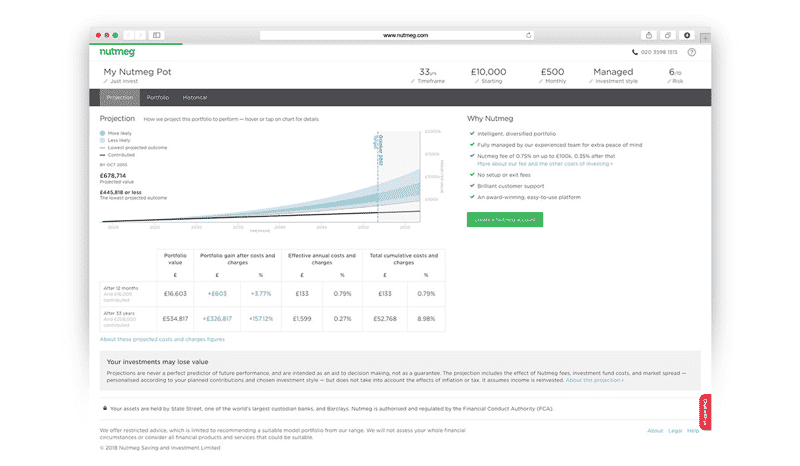Click the 0.27% annual costs cell

coord(342,319)
